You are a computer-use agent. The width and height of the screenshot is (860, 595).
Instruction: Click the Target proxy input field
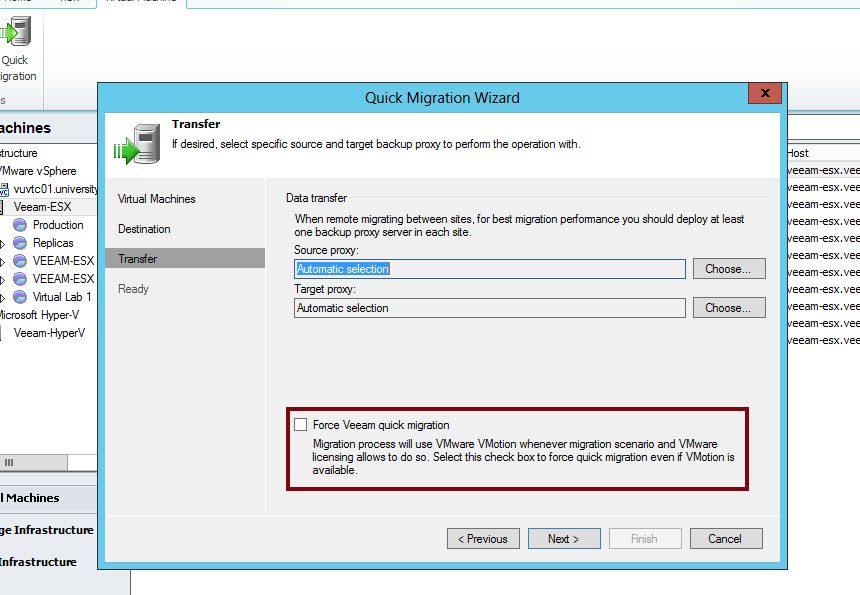tap(490, 308)
